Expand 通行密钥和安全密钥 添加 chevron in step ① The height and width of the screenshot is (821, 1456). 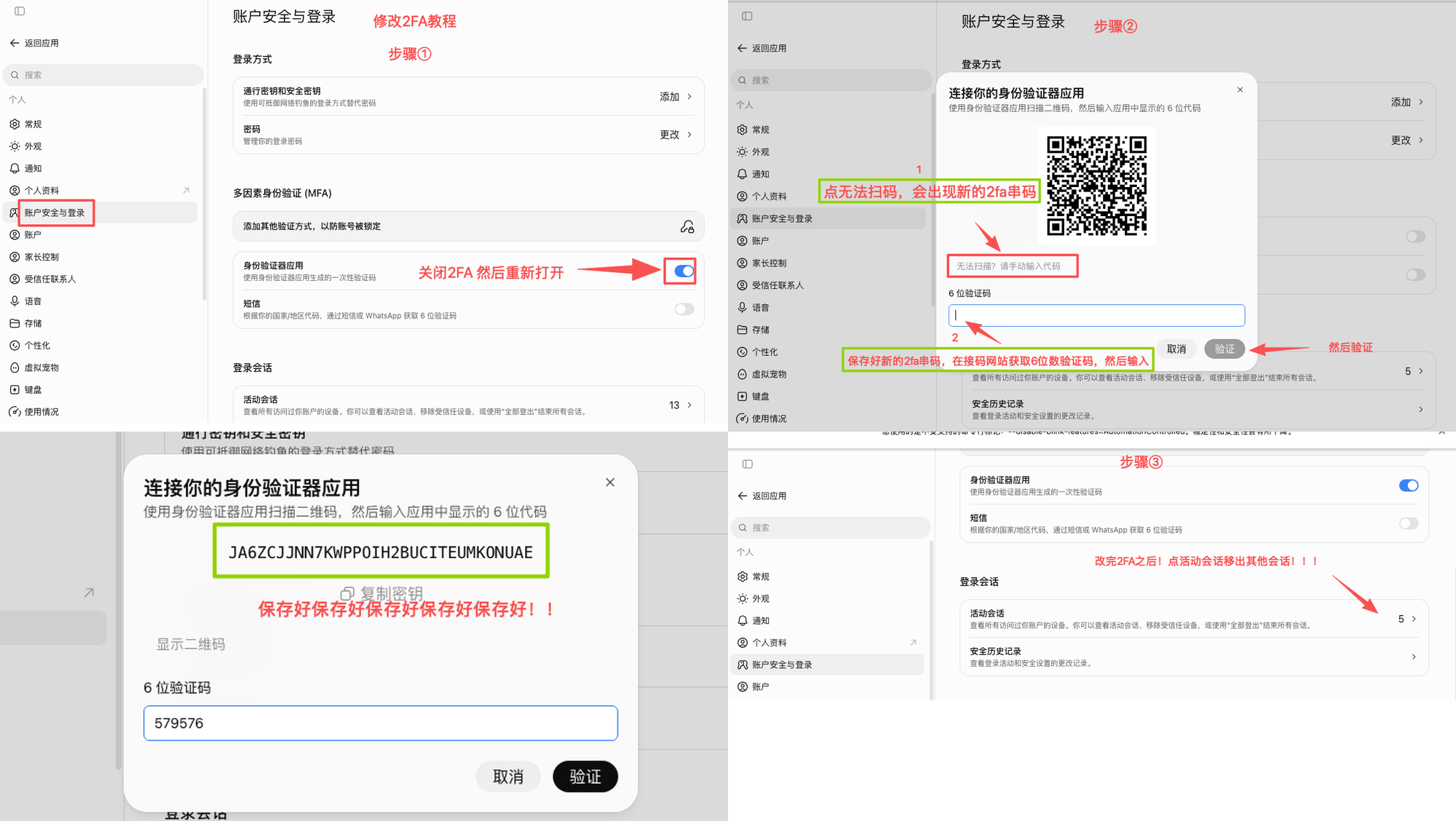pos(689,97)
